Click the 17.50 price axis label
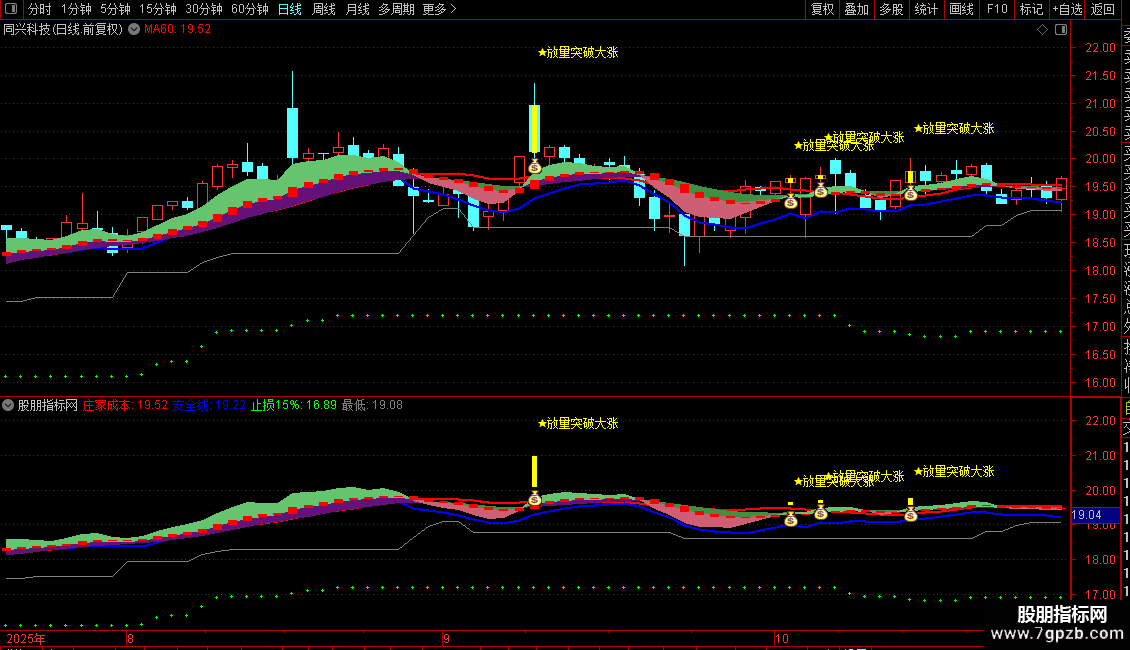Image resolution: width=1130 pixels, height=650 pixels. click(1100, 299)
